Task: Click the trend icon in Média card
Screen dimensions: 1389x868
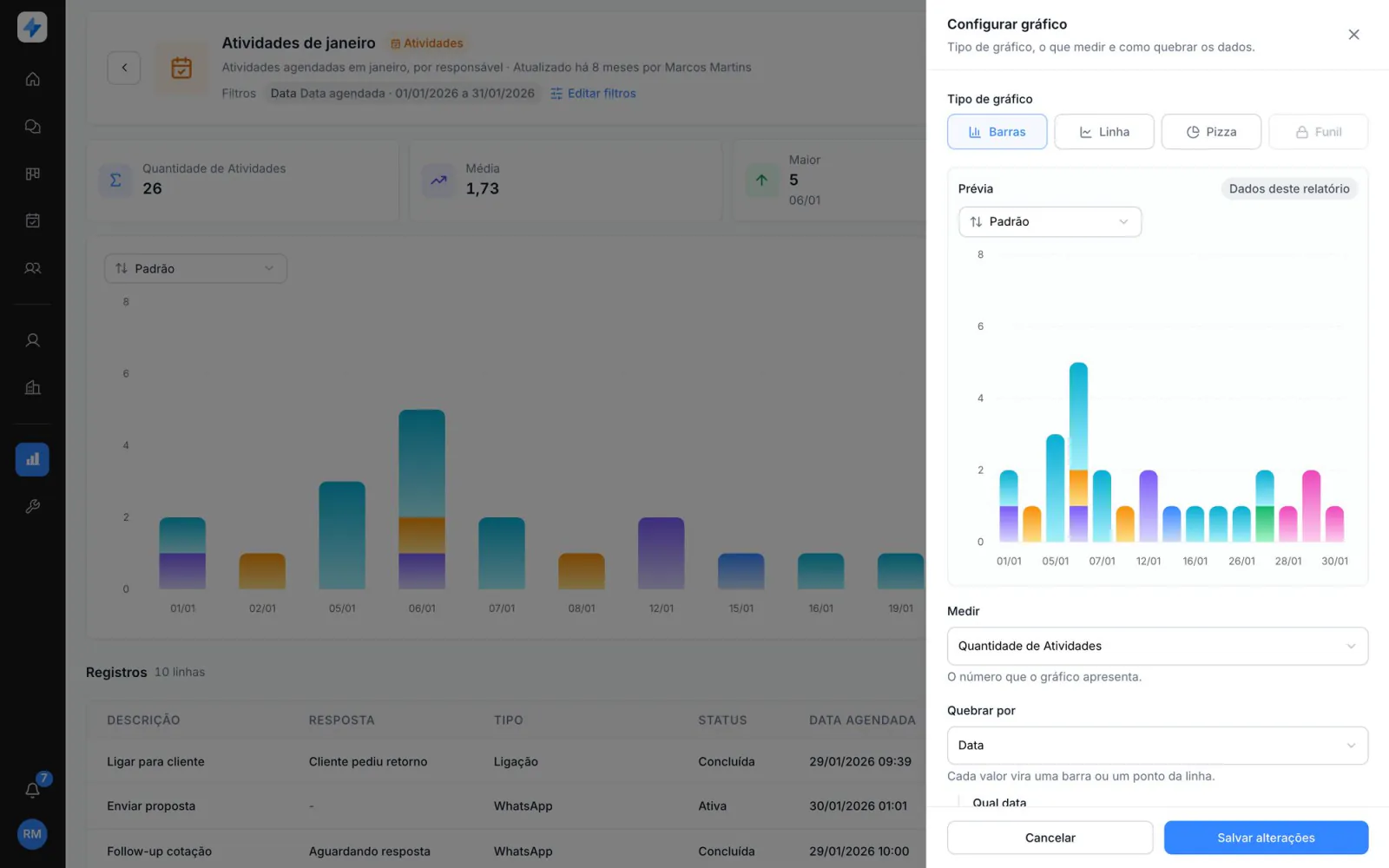Action: pyautogui.click(x=438, y=181)
